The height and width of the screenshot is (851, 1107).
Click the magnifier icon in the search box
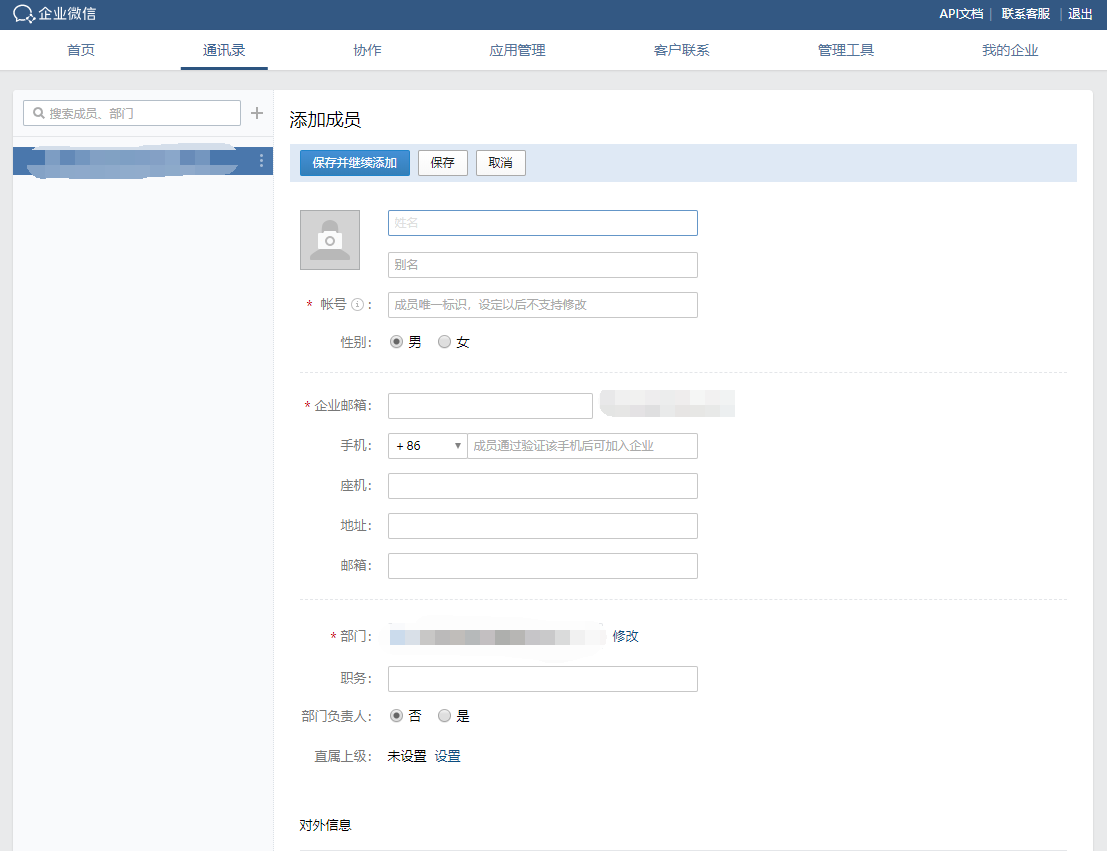point(39,114)
